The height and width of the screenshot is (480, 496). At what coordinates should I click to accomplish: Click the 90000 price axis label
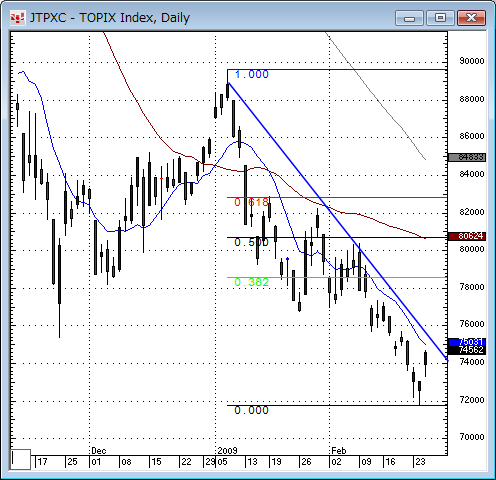coord(472,61)
